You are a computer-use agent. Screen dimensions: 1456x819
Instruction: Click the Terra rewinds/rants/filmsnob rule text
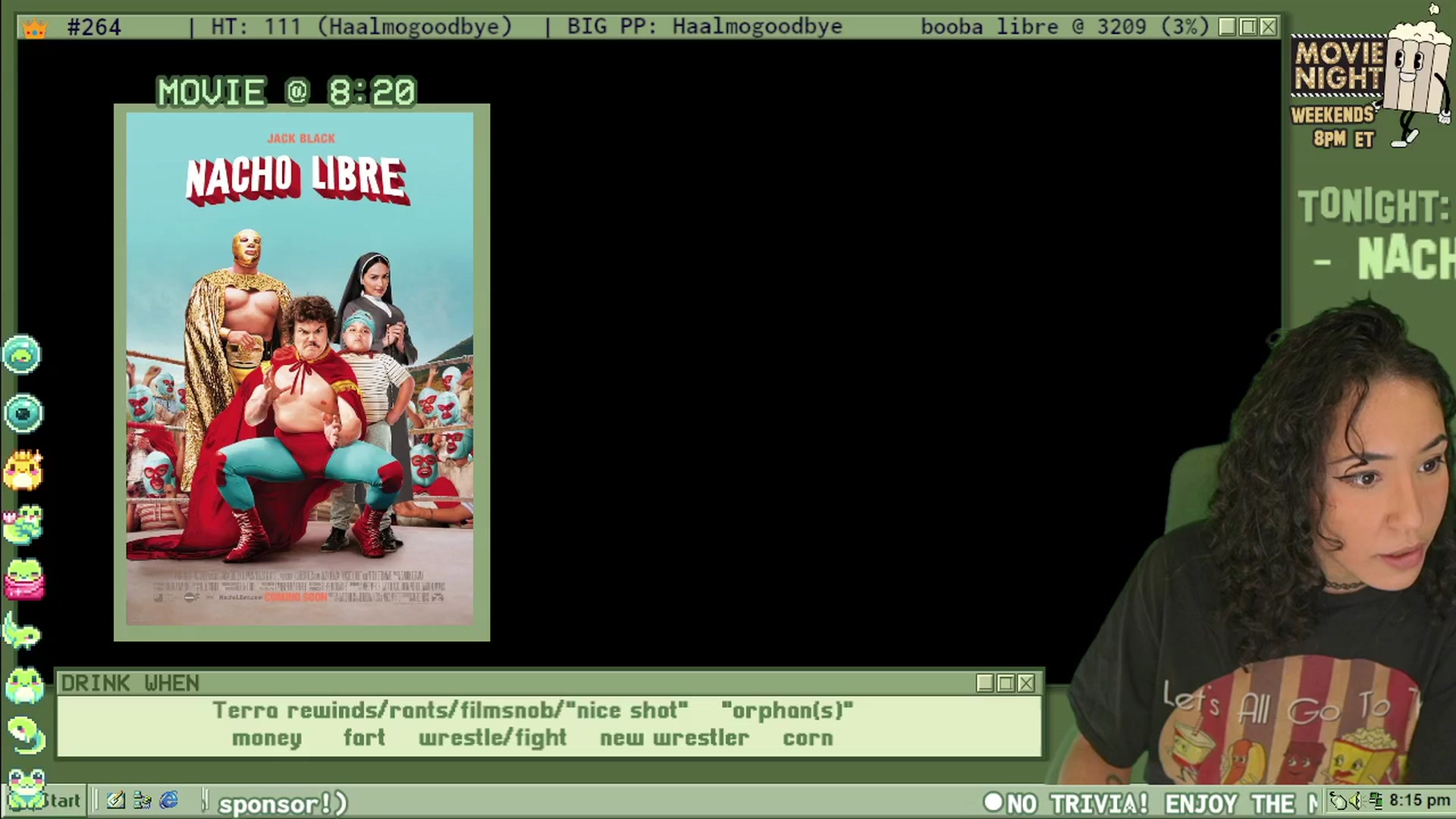(450, 711)
